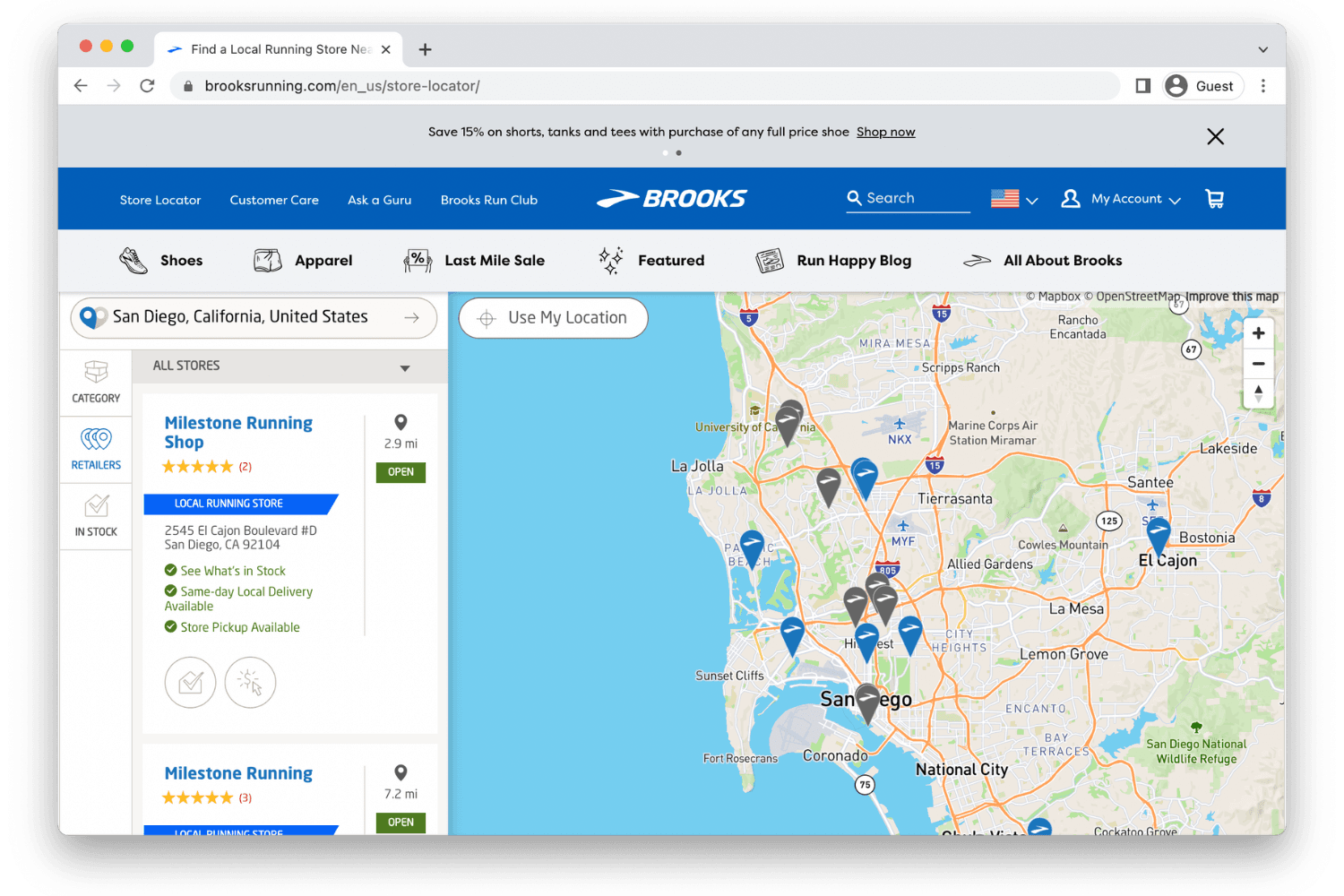Reset map bearing to north

pyautogui.click(x=1258, y=393)
